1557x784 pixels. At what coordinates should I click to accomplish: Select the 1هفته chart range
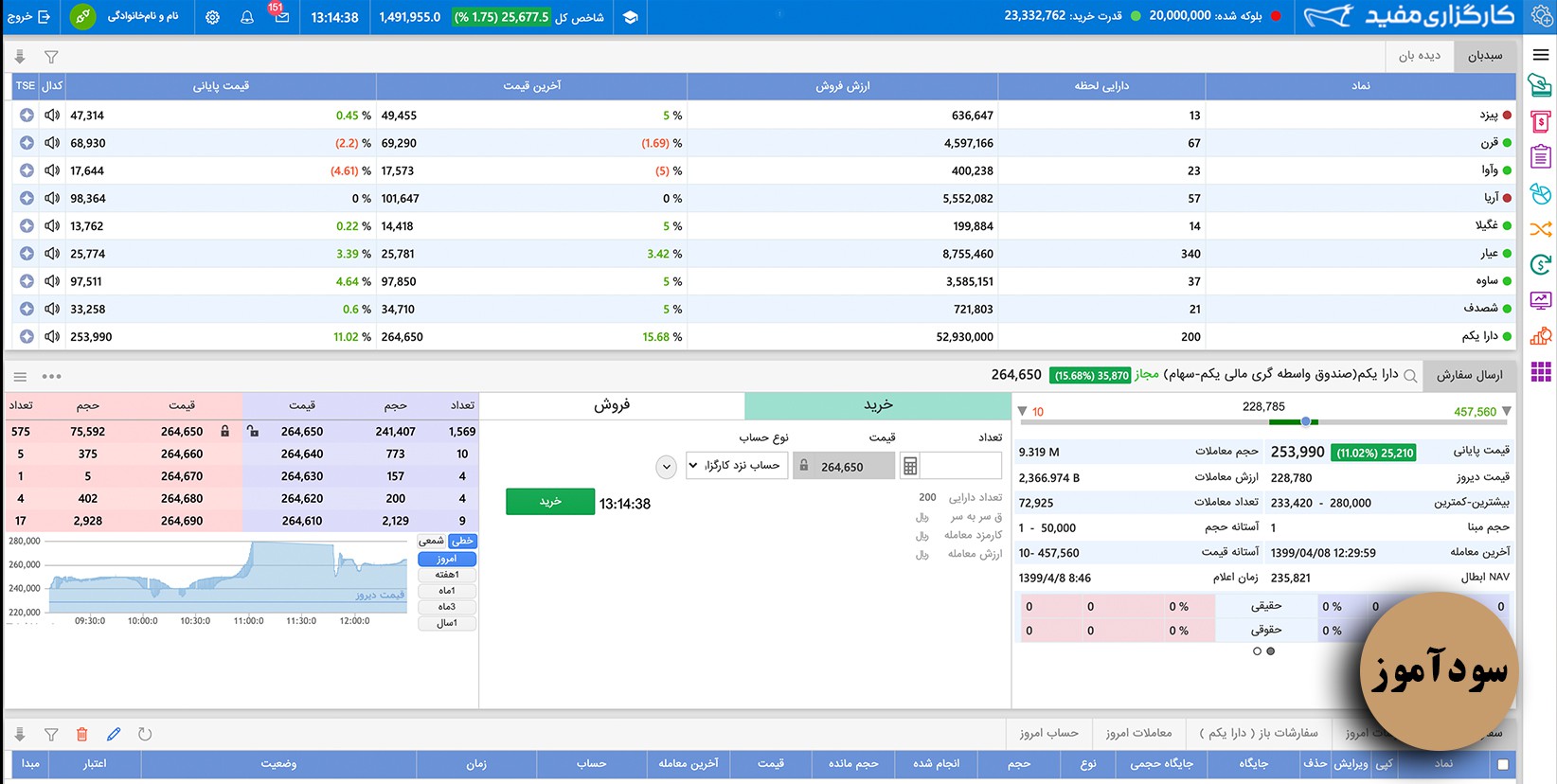tap(447, 575)
